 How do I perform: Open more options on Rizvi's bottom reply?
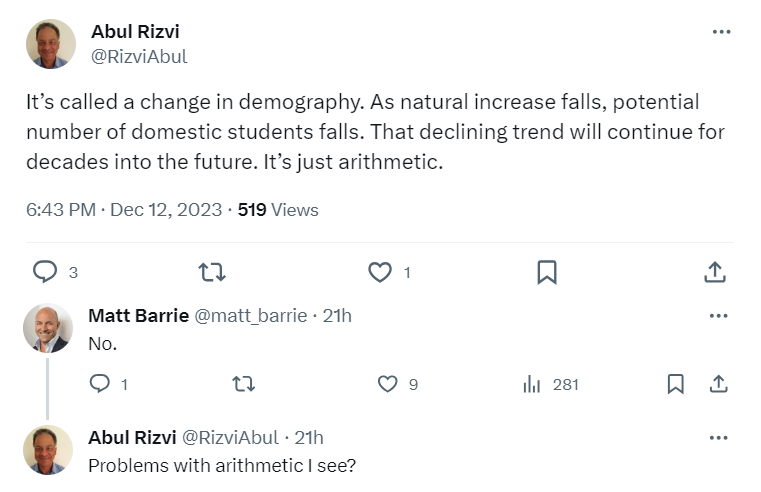pyautogui.click(x=717, y=438)
